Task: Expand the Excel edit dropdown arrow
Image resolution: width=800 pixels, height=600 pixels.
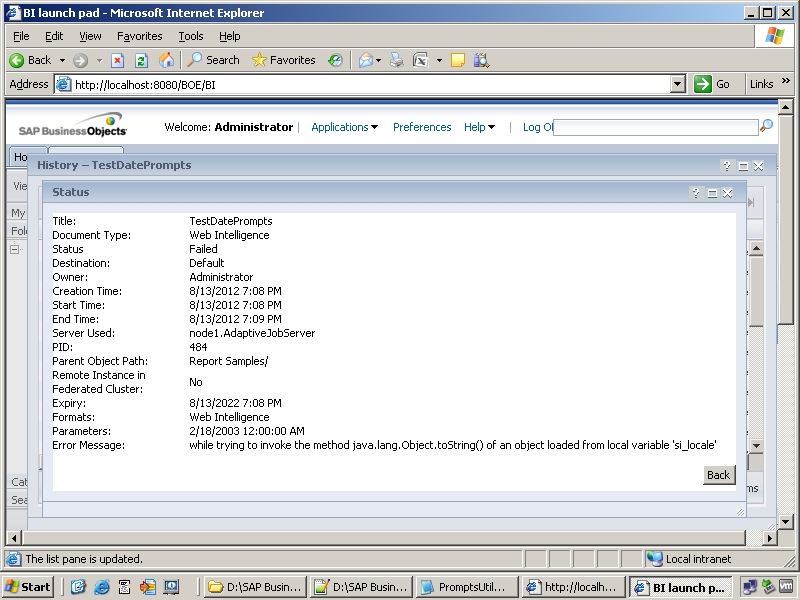Action: coord(439,61)
